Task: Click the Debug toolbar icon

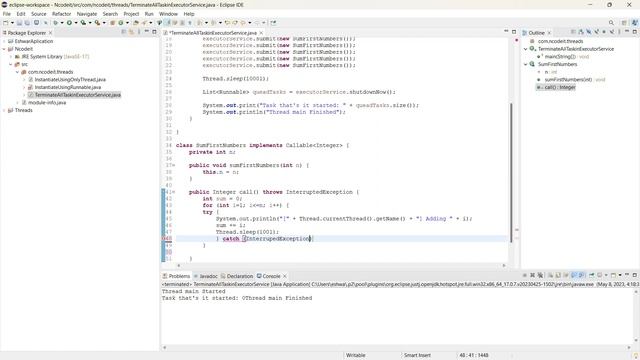Action: (56, 23)
